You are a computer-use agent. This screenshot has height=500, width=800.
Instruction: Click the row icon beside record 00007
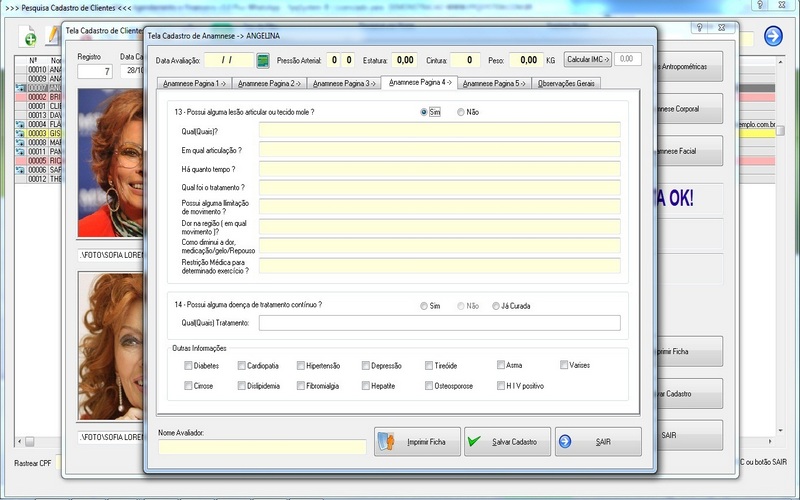pyautogui.click(x=20, y=88)
